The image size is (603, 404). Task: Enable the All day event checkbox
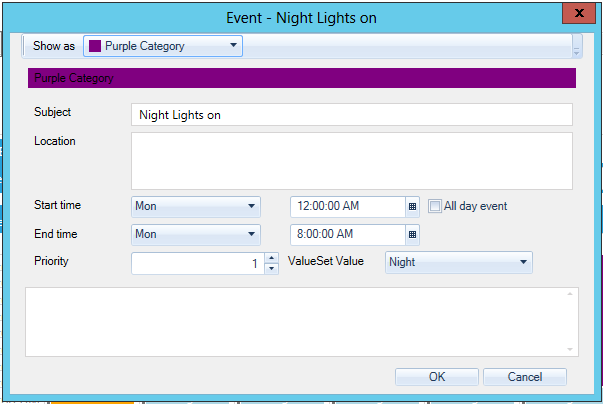pos(435,207)
